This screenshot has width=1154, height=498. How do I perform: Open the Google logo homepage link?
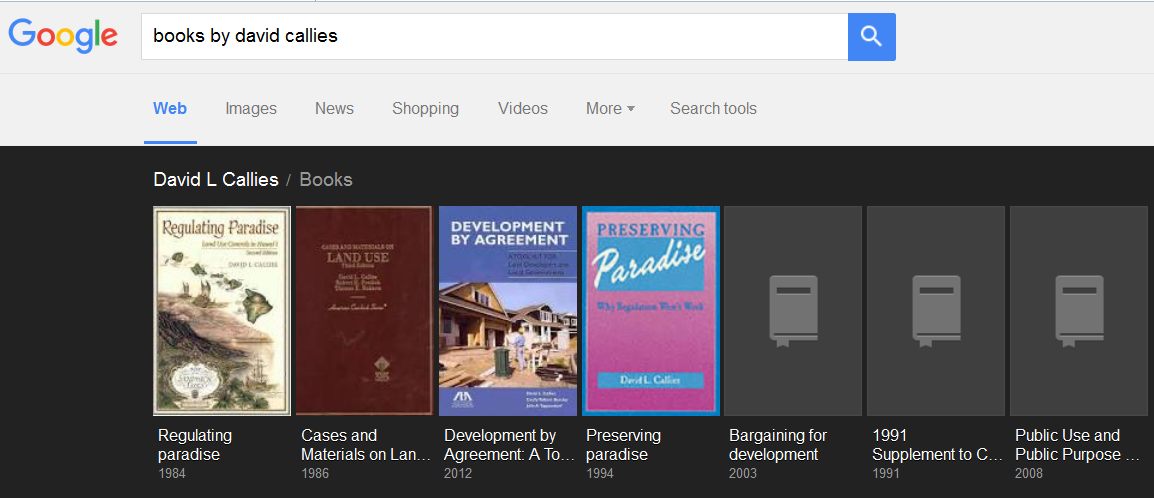[x=63, y=36]
